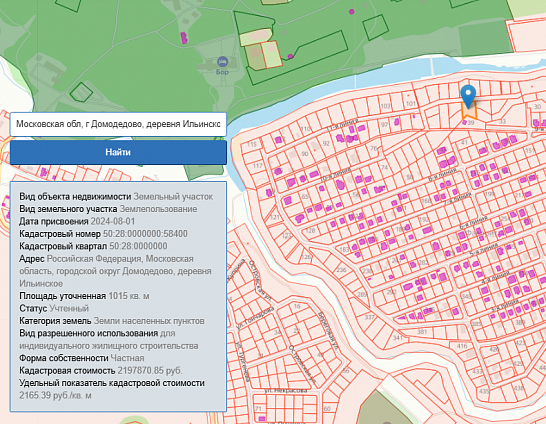Click parcel number 289 on the map
The image size is (546, 424).
[362, 295]
